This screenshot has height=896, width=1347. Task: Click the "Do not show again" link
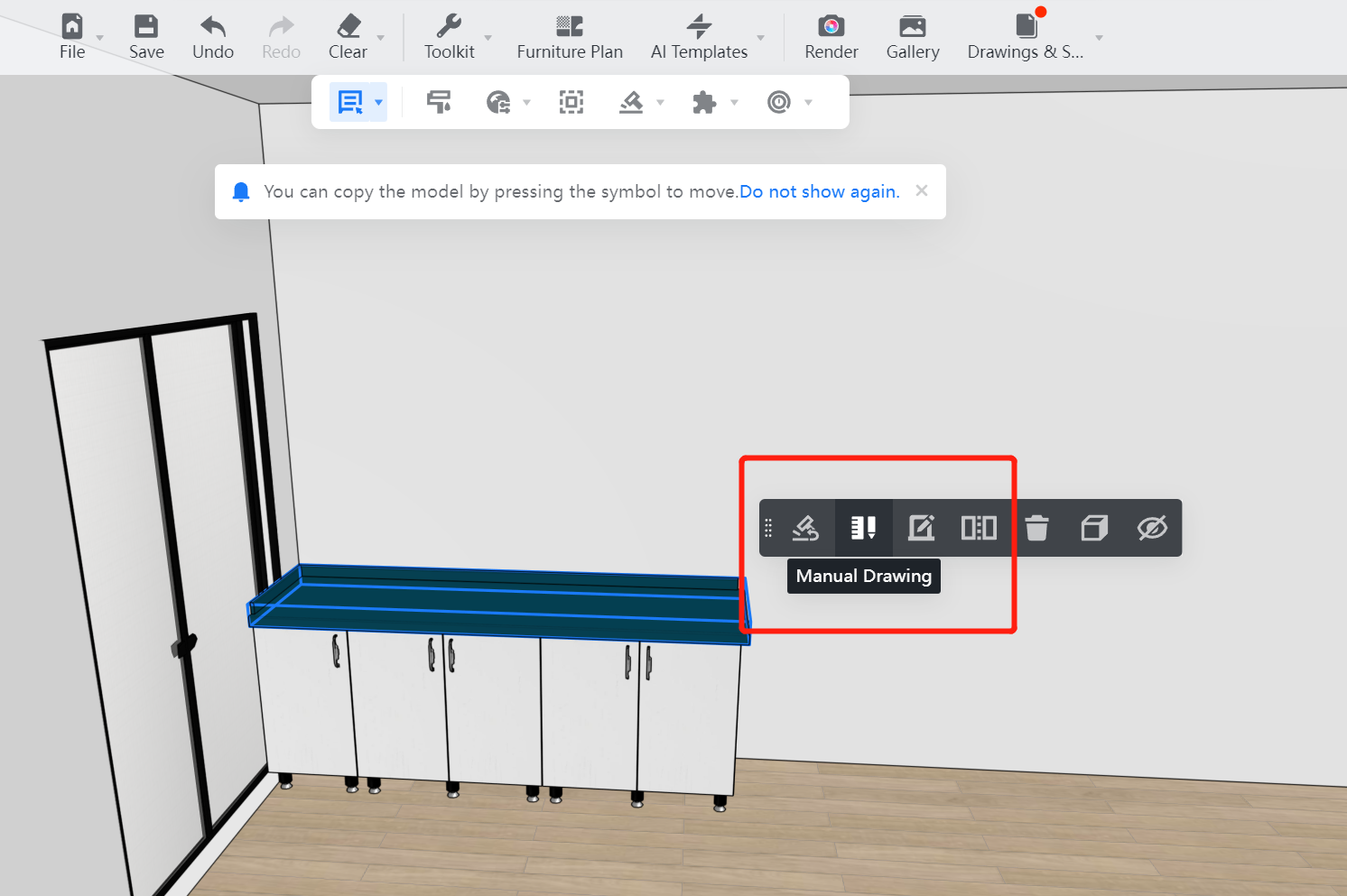[819, 191]
